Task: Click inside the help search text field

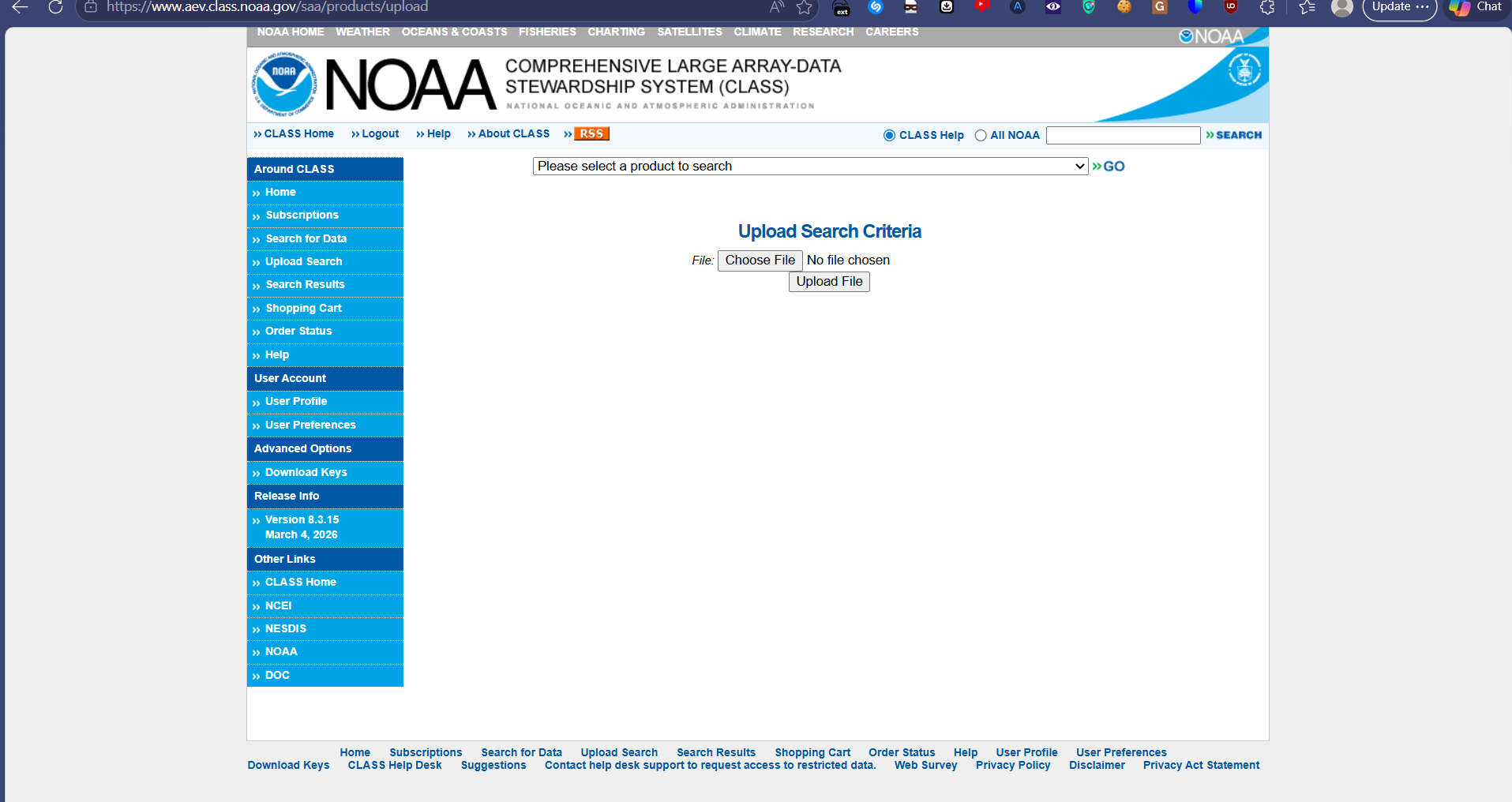Action: point(1123,135)
